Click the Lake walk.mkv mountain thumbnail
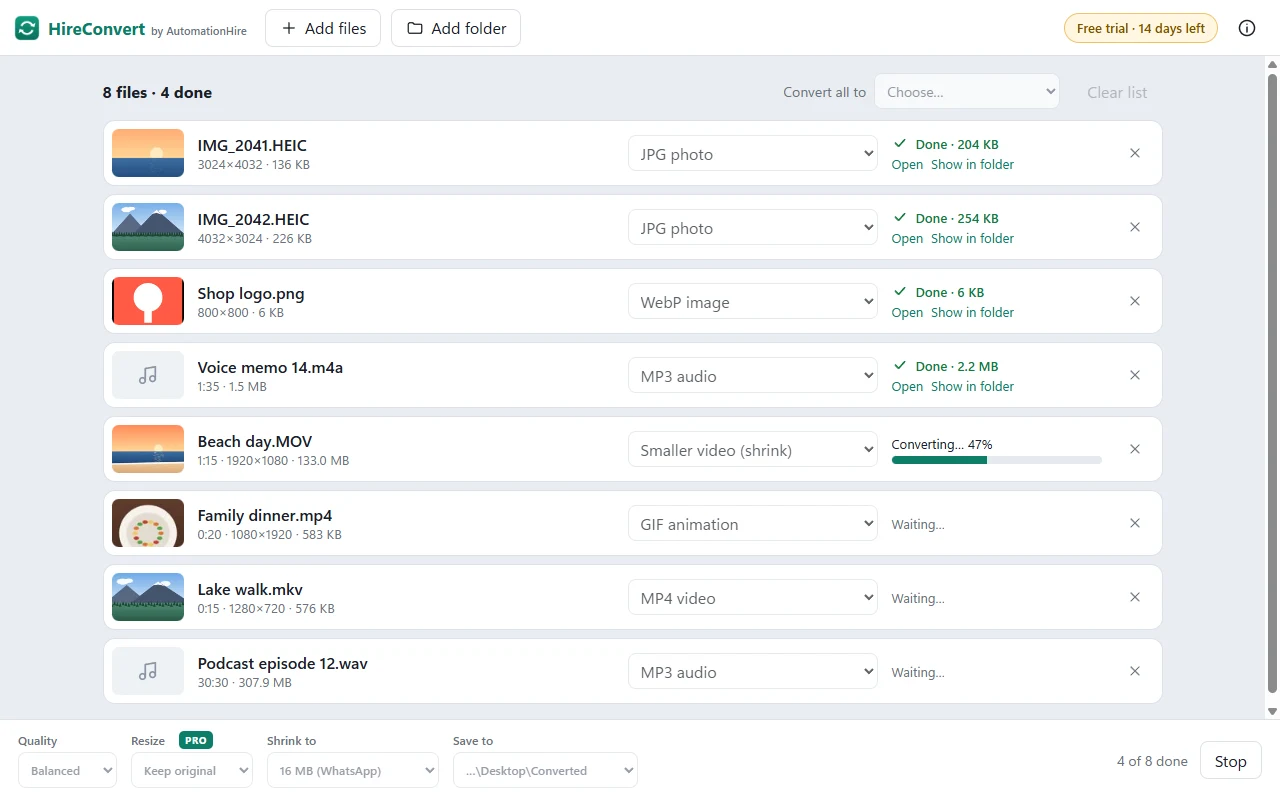The height and width of the screenshot is (800, 1280). click(x=148, y=597)
